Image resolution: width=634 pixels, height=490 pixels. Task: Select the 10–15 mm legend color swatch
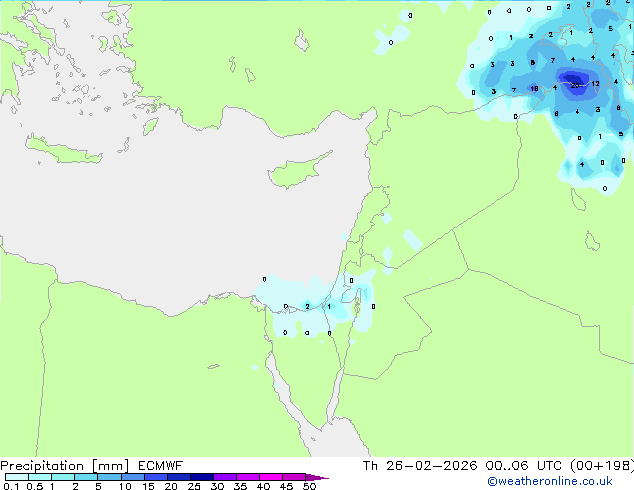pyautogui.click(x=132, y=477)
